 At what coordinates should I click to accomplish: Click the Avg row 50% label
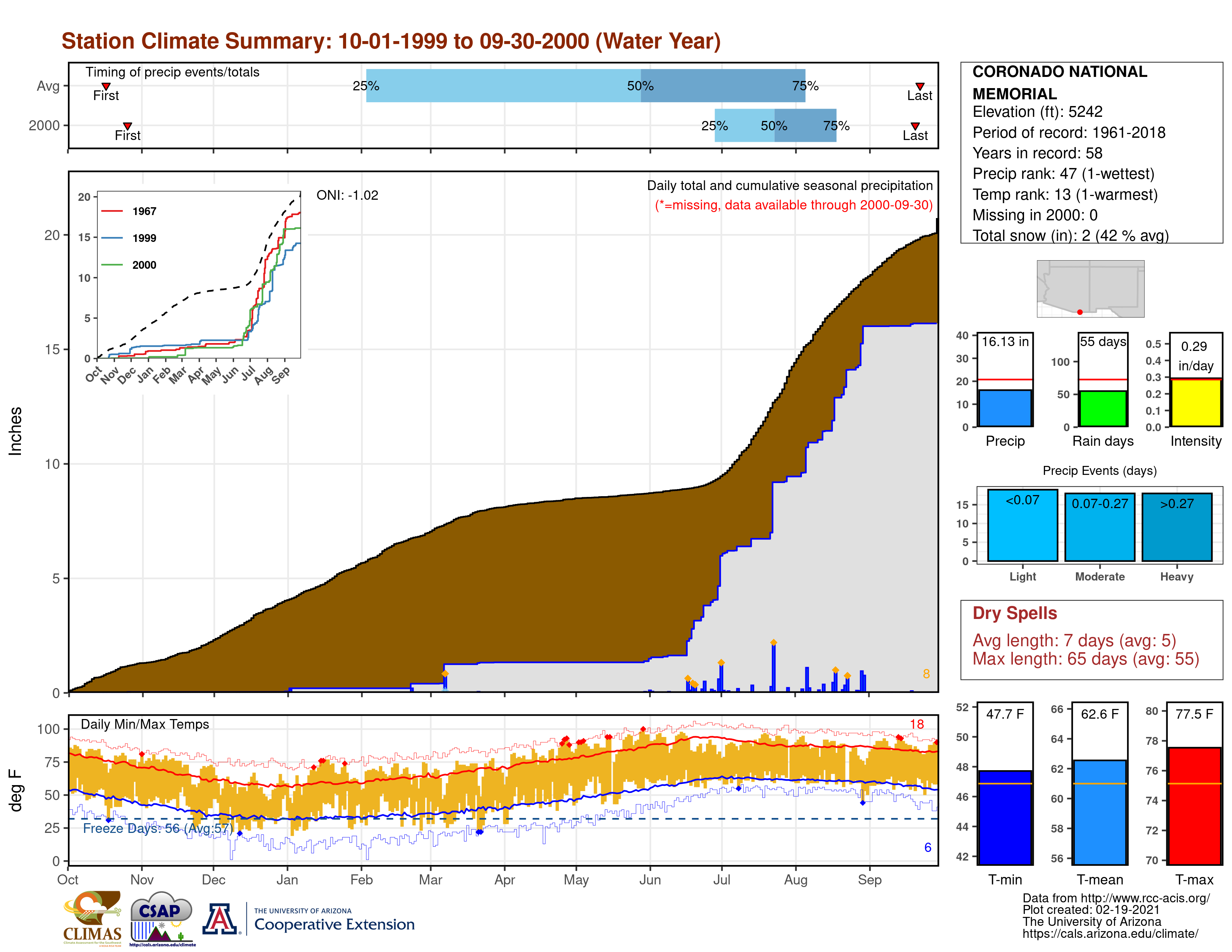(640, 86)
